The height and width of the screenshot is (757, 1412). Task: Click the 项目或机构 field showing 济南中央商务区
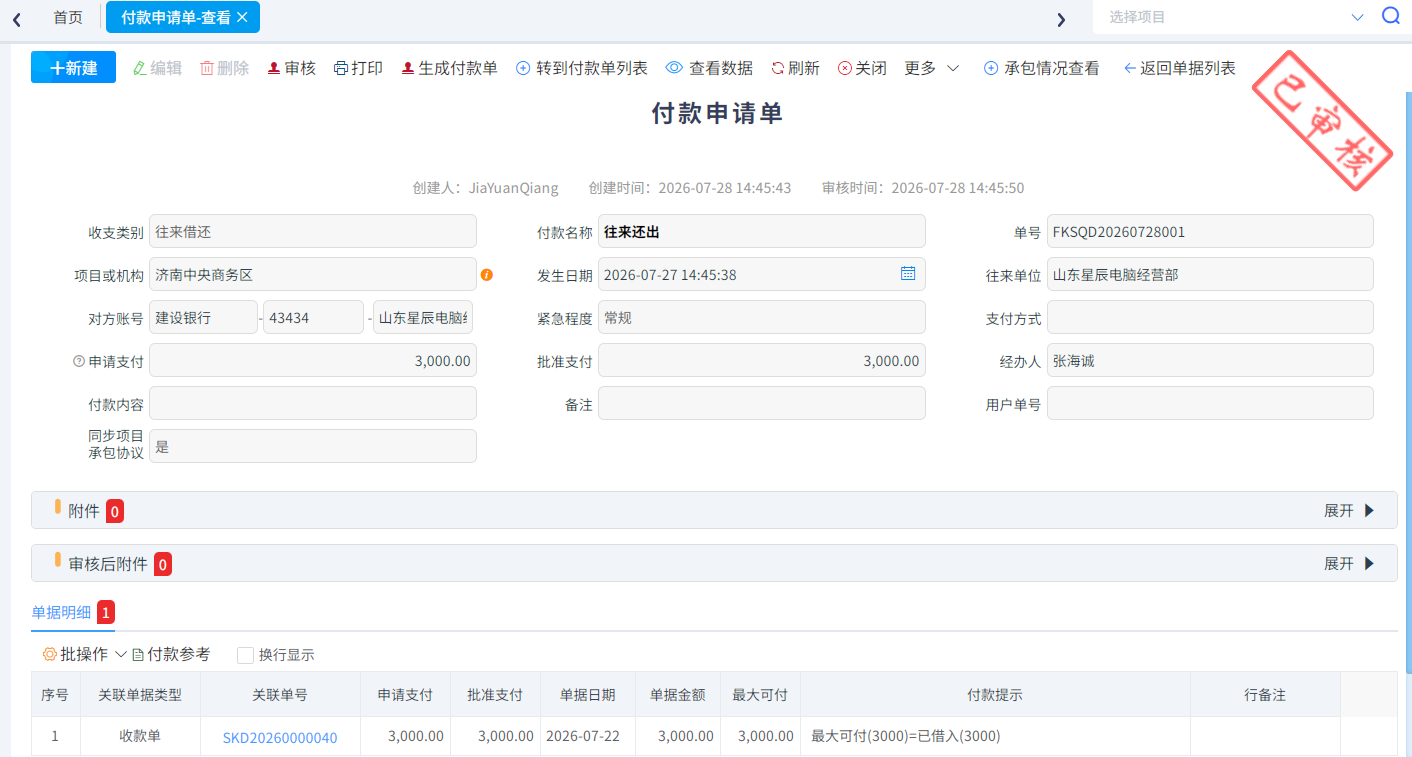pos(313,275)
